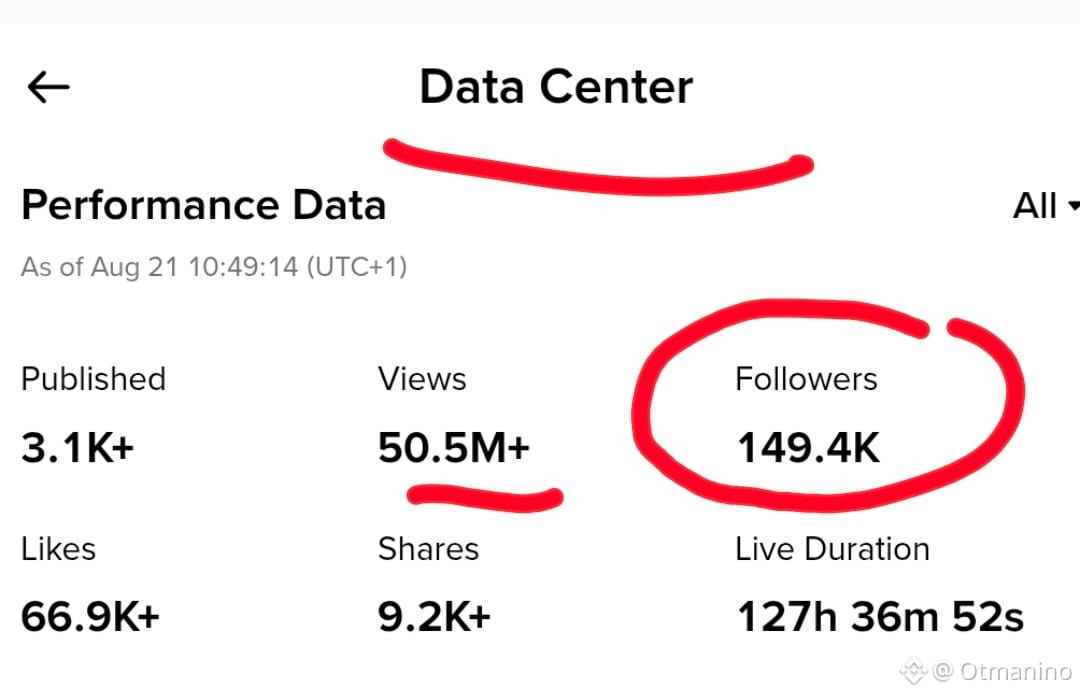Go back using the arrow icon

[x=48, y=87]
